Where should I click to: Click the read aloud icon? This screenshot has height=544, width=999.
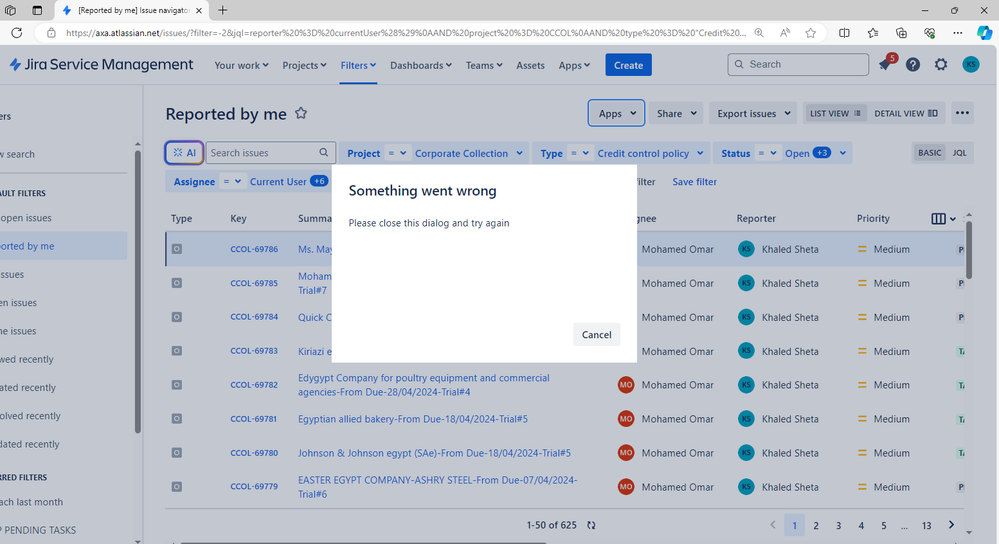pyautogui.click(x=785, y=32)
